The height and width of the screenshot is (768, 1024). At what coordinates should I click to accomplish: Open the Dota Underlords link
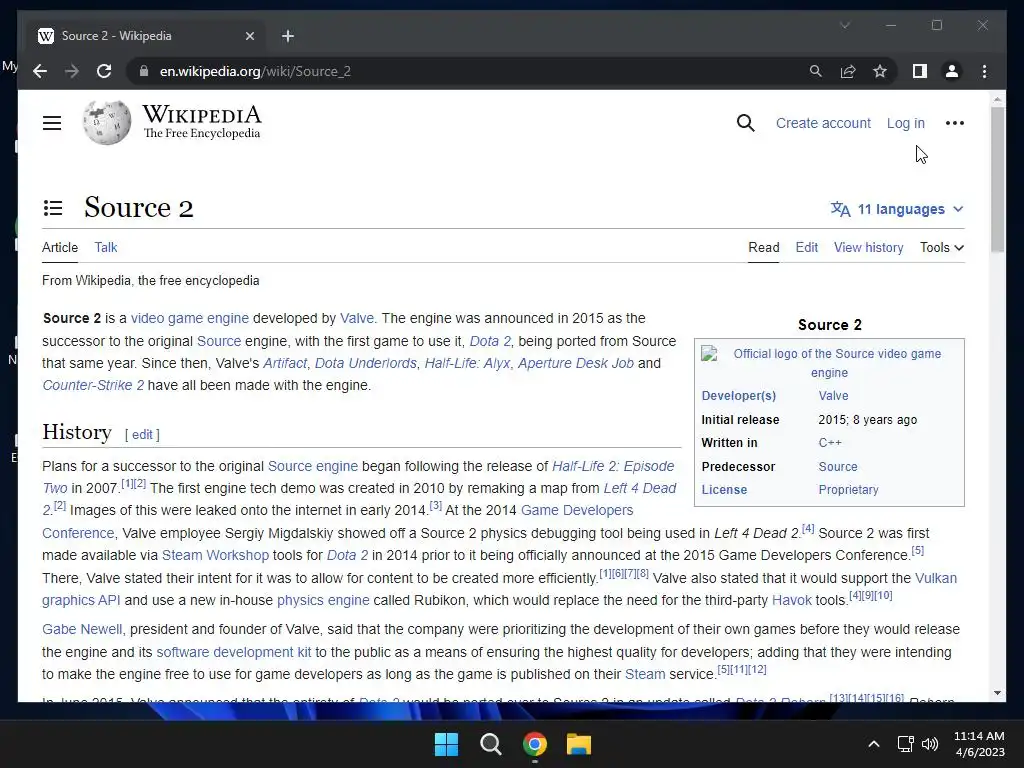[365, 363]
